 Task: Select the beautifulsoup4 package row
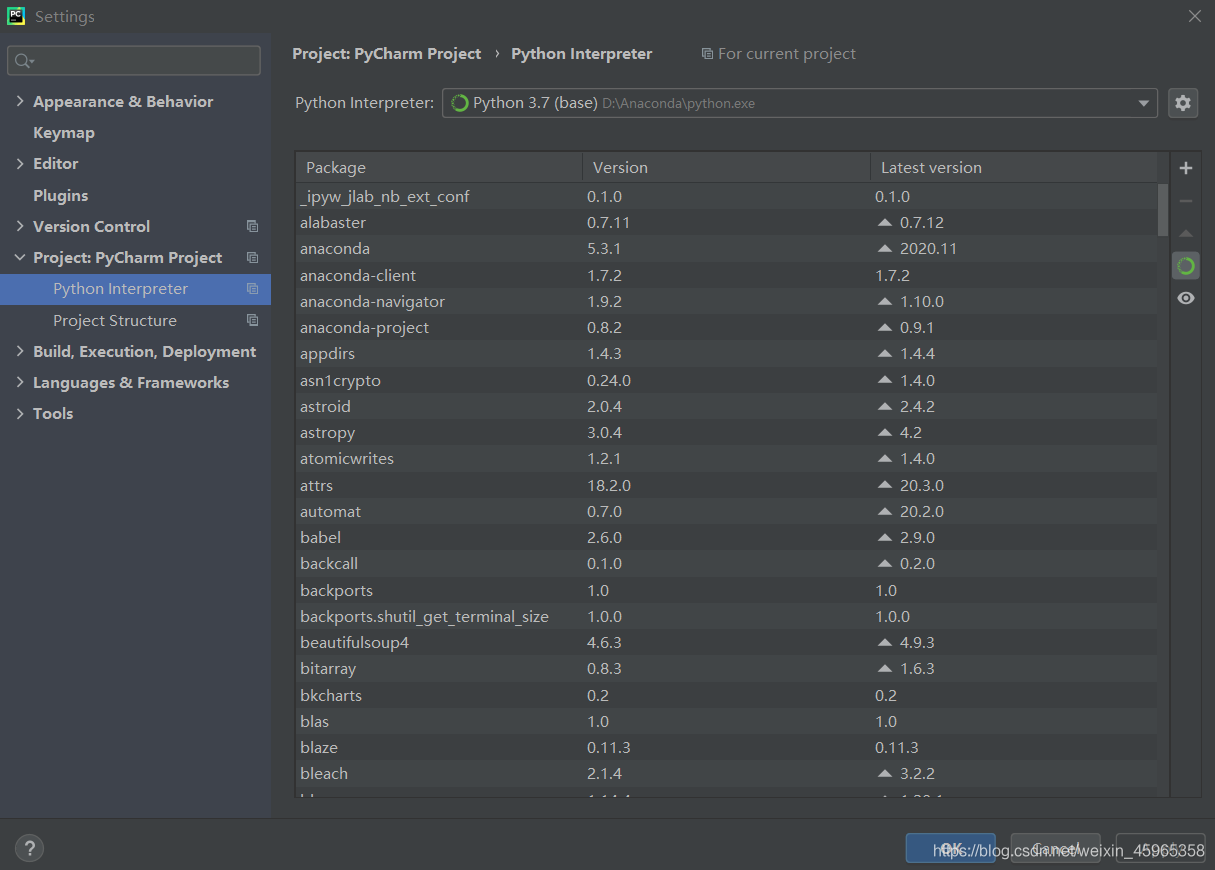click(x=726, y=643)
